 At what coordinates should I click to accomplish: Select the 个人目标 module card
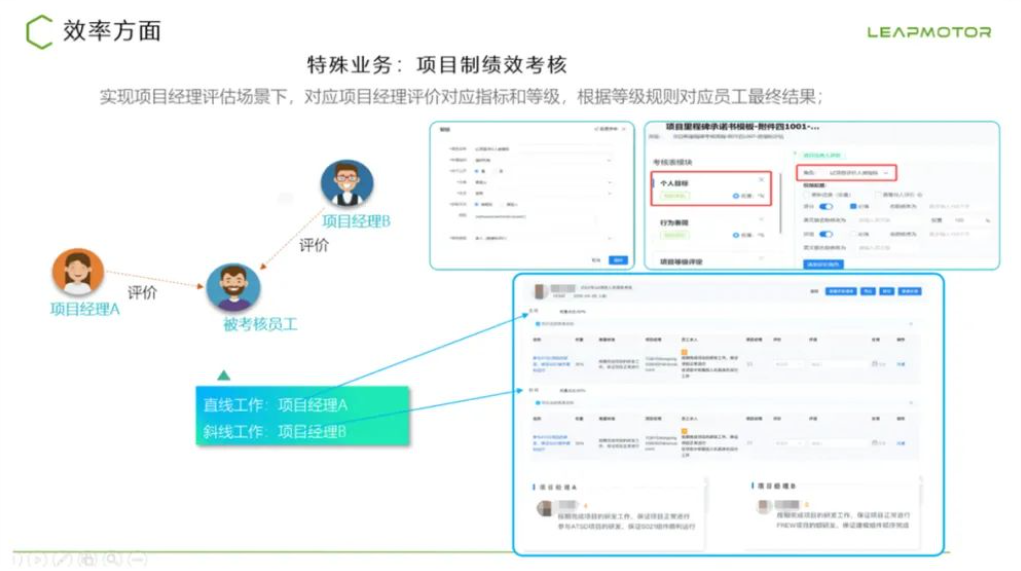(711, 189)
